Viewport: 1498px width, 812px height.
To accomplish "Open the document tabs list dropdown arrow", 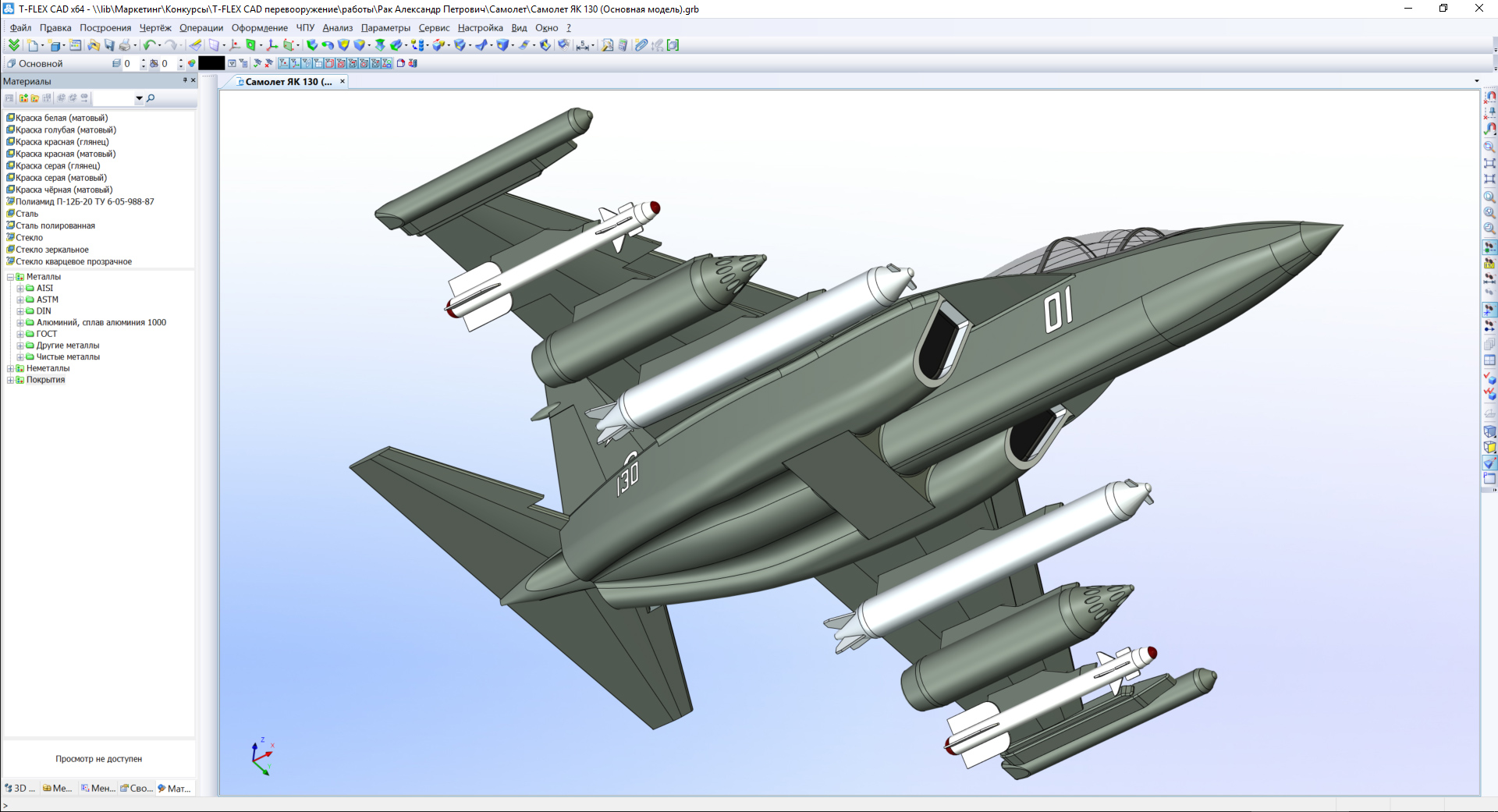I will [1477, 81].
